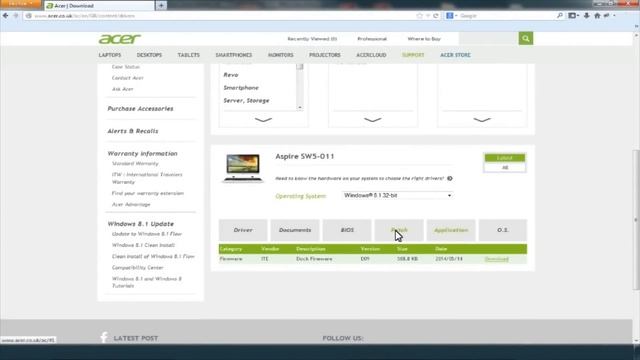Click the Acer logo
Screen dimensions: 640x360
click(x=120, y=39)
